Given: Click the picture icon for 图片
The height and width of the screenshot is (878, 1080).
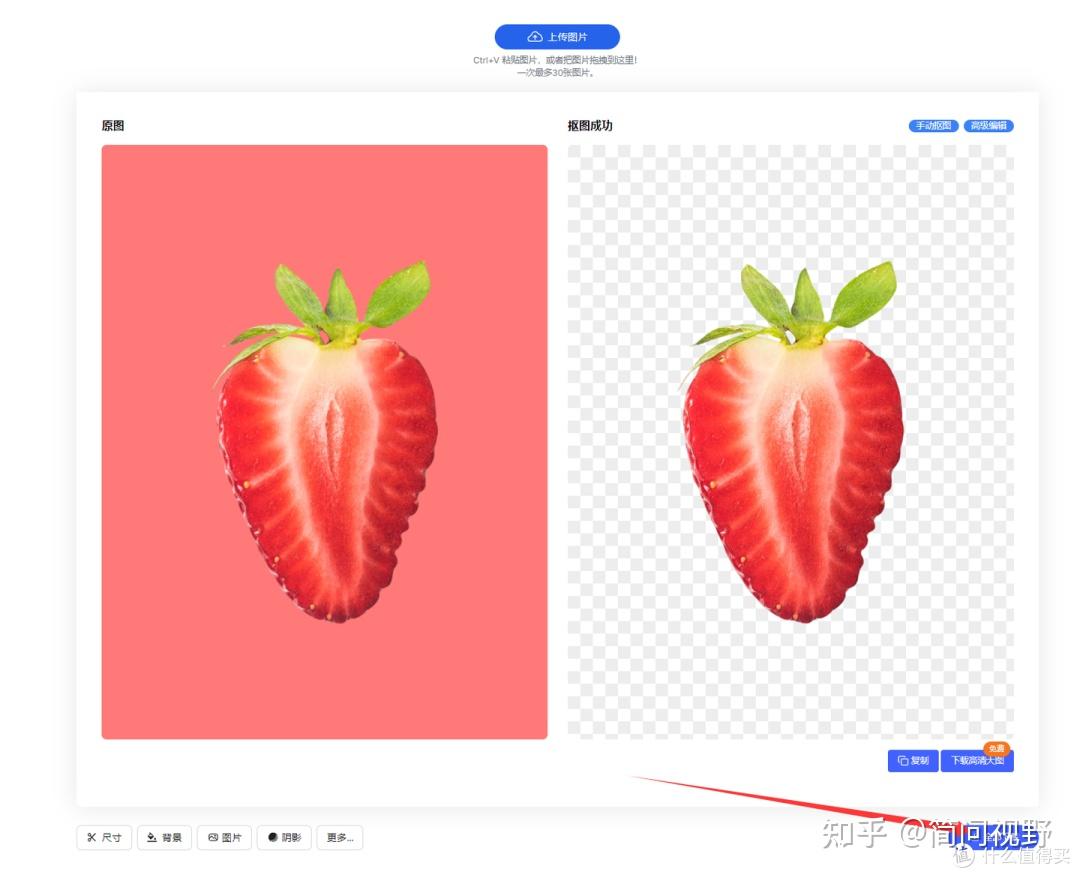Looking at the screenshot, I should (213, 837).
